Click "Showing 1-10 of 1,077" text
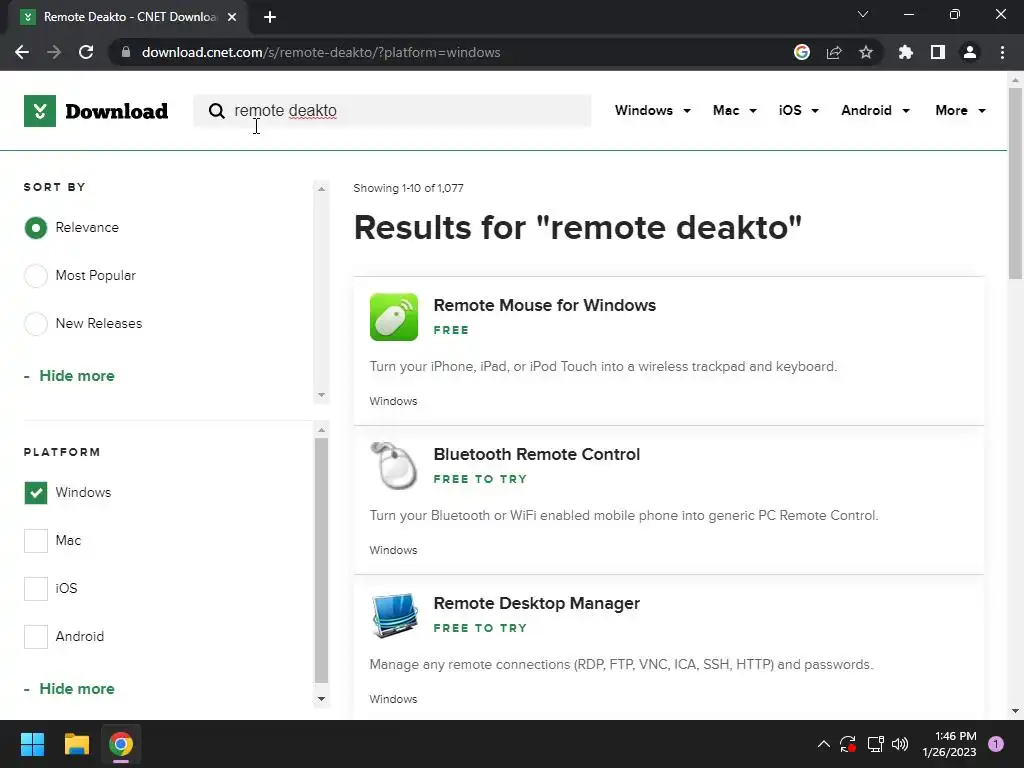This screenshot has width=1024, height=768. click(408, 188)
